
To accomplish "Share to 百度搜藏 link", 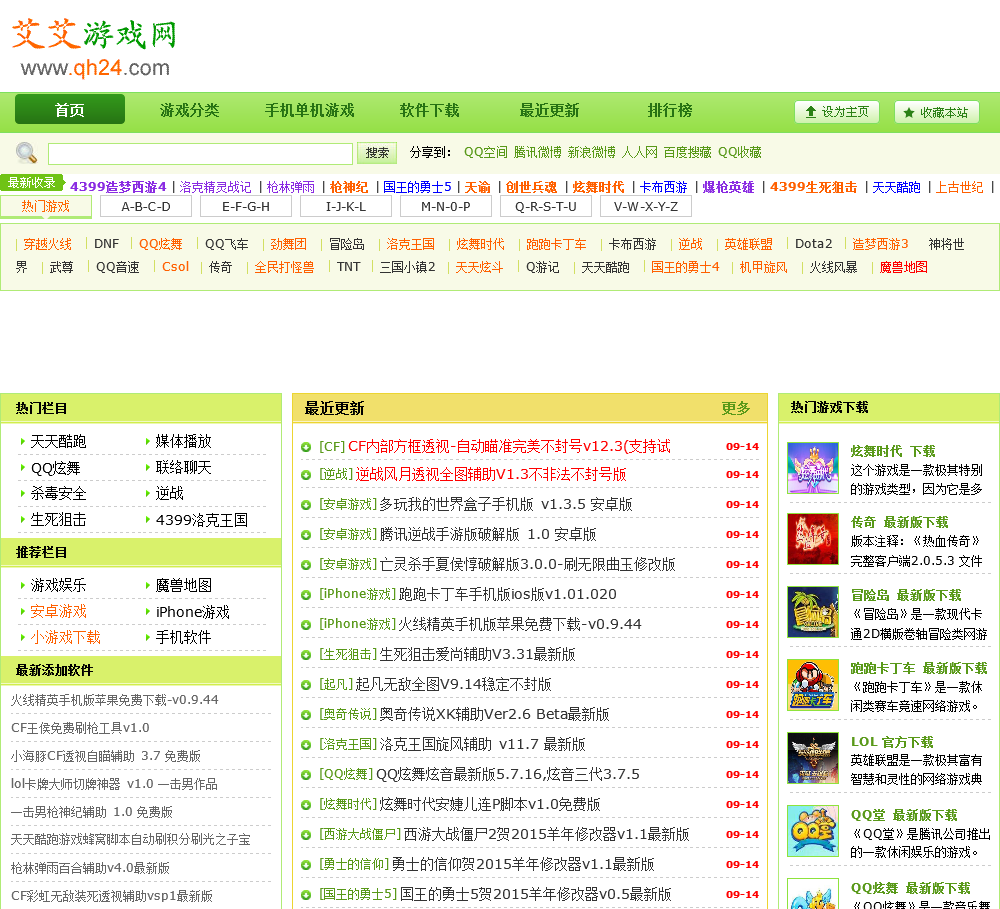I will pos(688,152).
